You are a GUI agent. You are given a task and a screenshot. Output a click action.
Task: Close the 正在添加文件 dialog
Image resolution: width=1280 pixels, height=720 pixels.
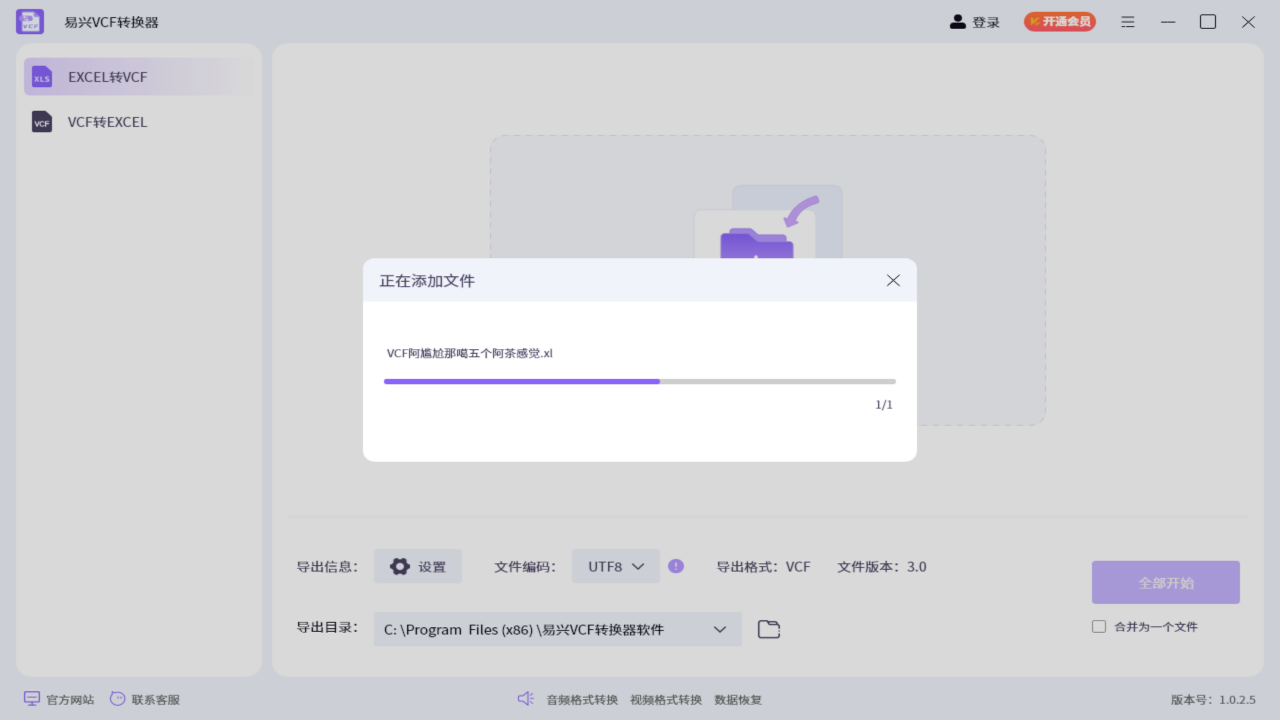click(893, 280)
